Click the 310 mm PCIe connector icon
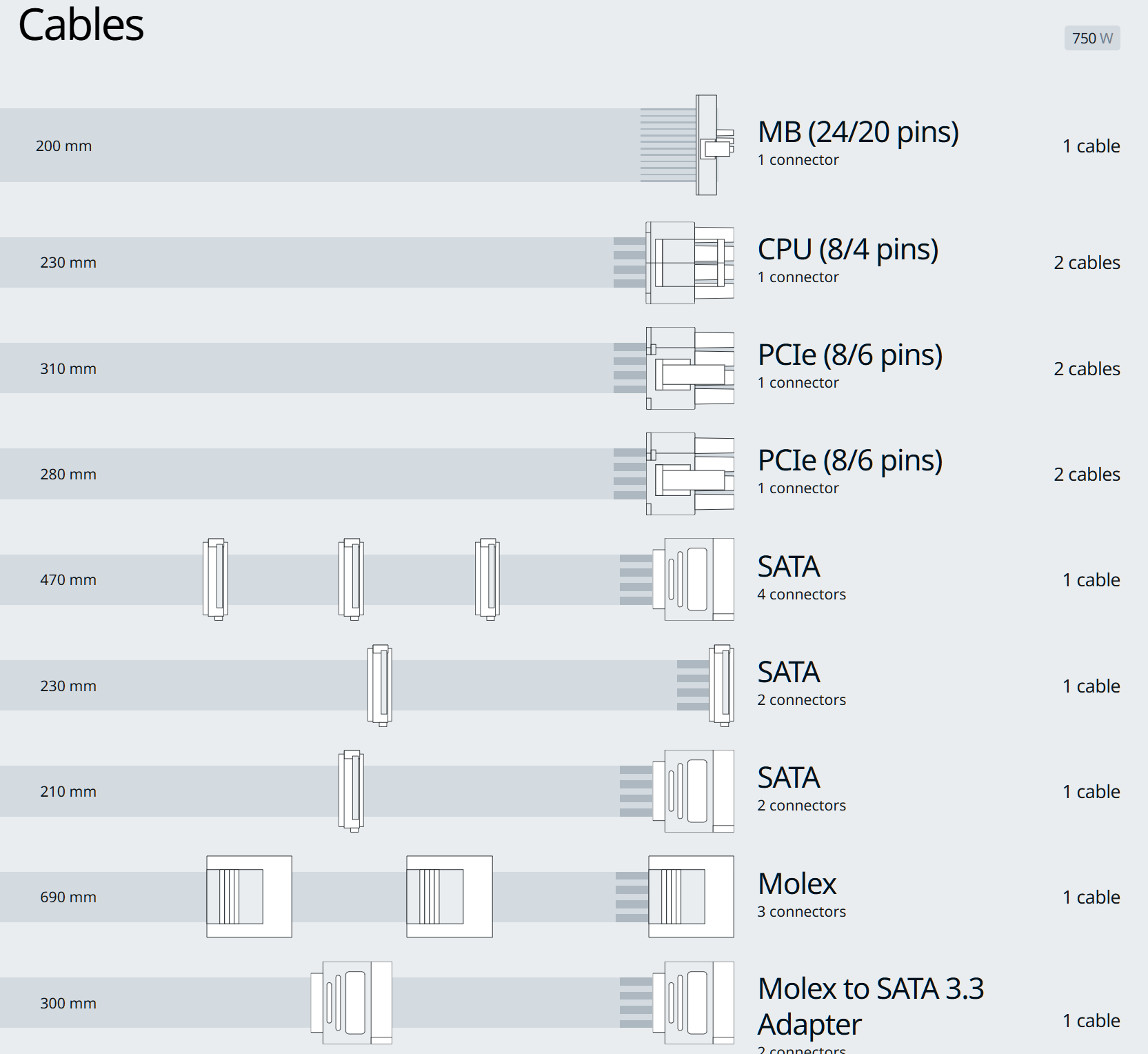 click(689, 368)
